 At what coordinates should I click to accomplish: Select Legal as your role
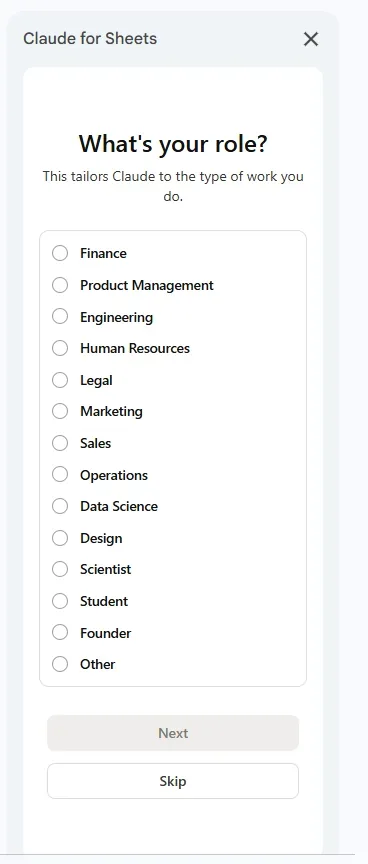(x=60, y=380)
